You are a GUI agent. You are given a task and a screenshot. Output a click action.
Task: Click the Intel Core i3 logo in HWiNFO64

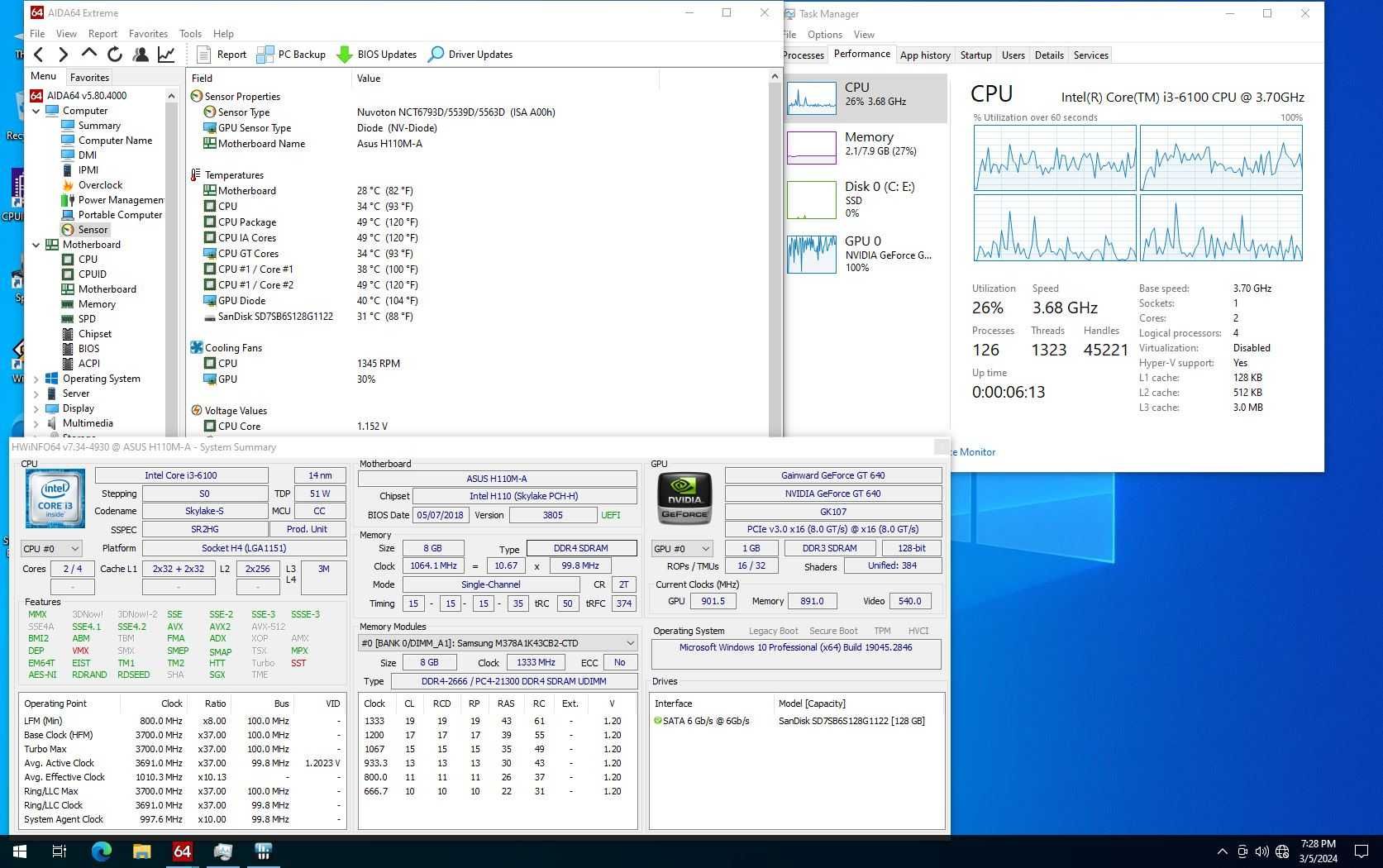(55, 498)
